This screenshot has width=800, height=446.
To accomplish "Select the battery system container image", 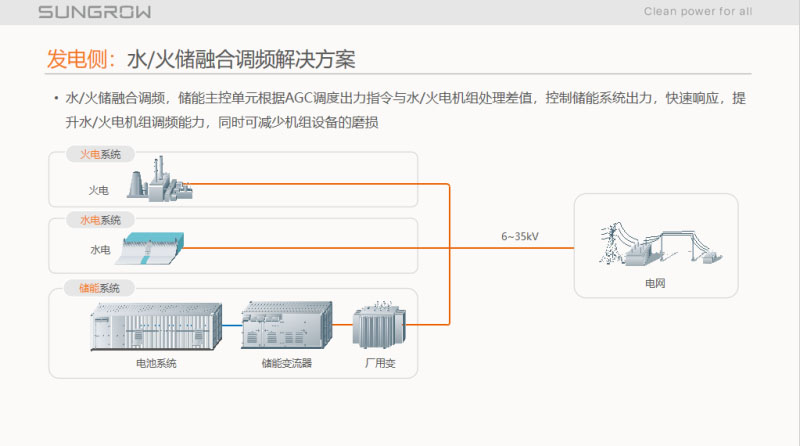I will tap(155, 326).
